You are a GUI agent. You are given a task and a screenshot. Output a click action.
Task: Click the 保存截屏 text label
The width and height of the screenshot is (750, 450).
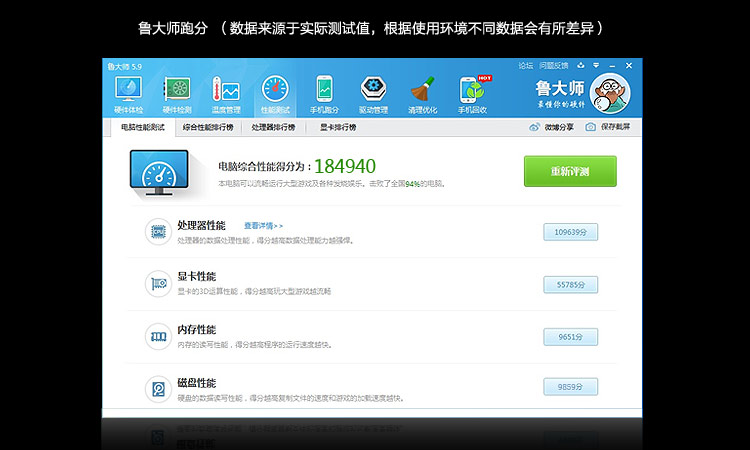pos(616,127)
